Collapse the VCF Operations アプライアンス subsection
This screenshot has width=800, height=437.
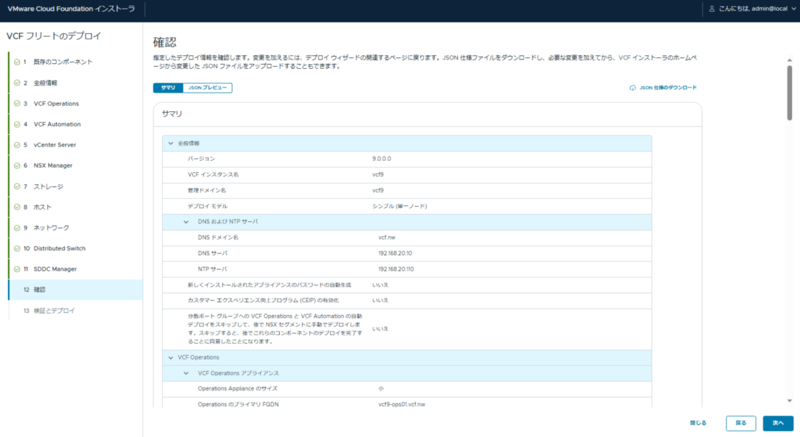(186, 373)
